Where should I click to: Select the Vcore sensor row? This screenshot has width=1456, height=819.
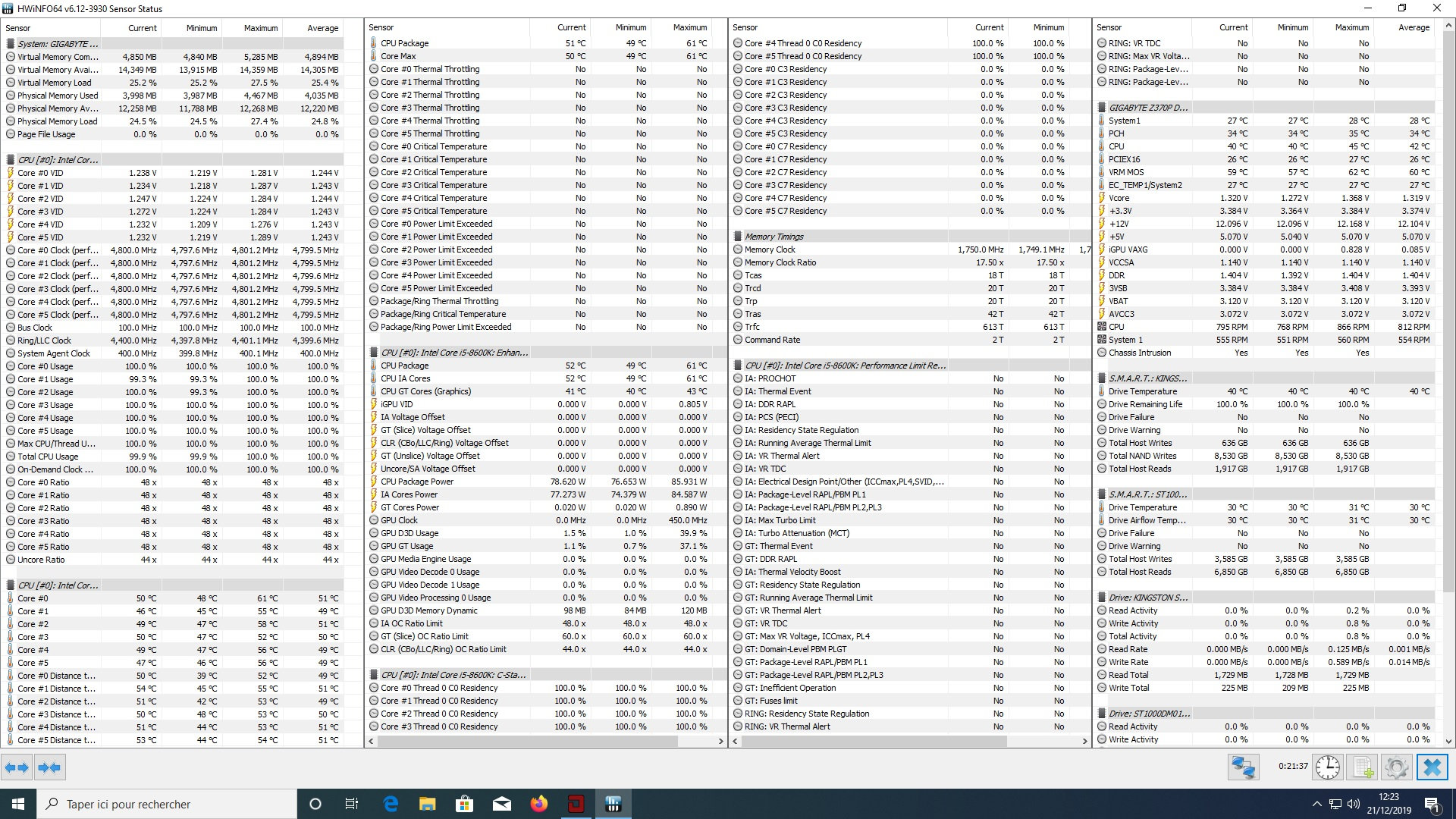(1119, 198)
